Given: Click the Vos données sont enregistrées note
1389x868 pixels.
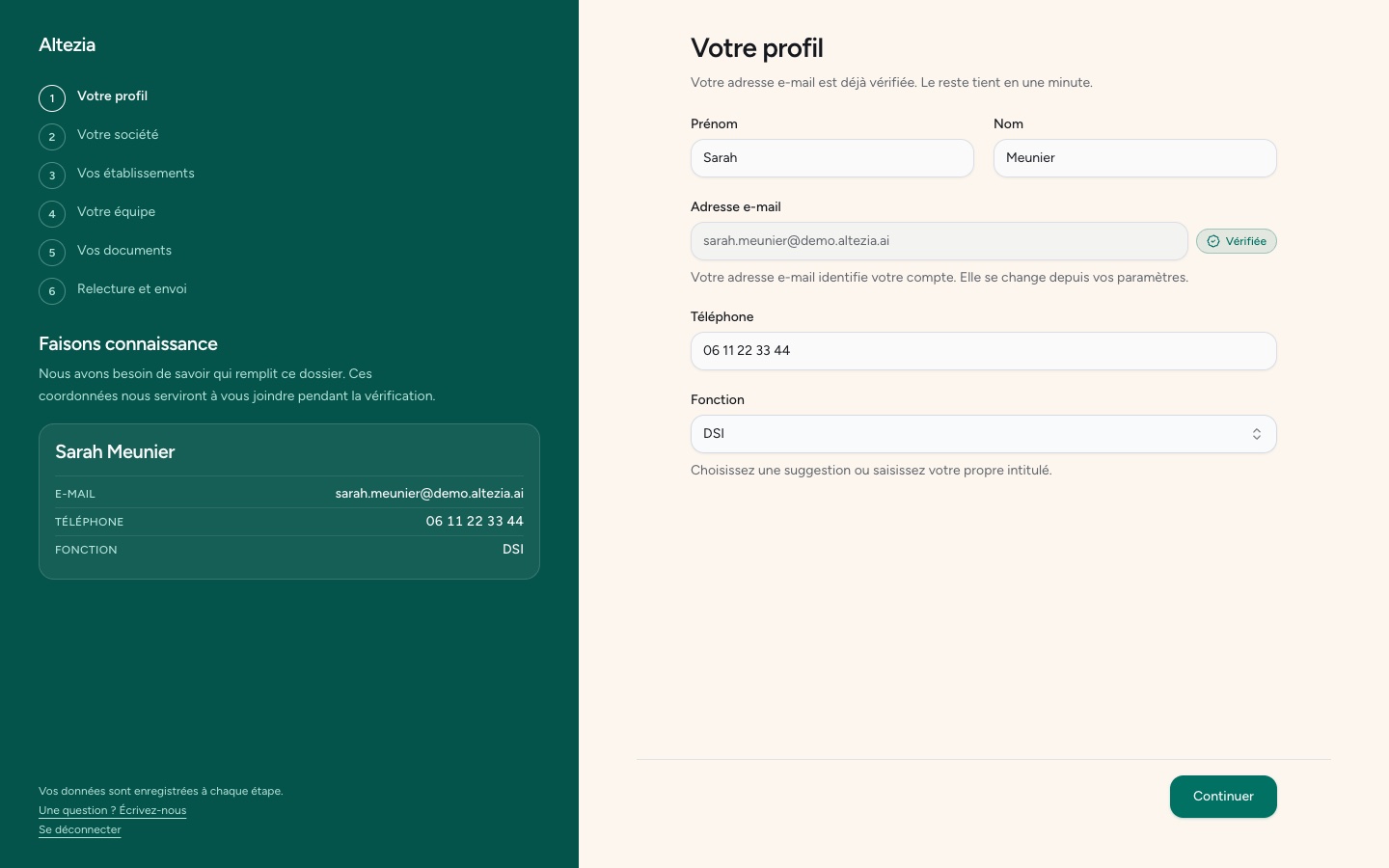Looking at the screenshot, I should pyautogui.click(x=160, y=791).
